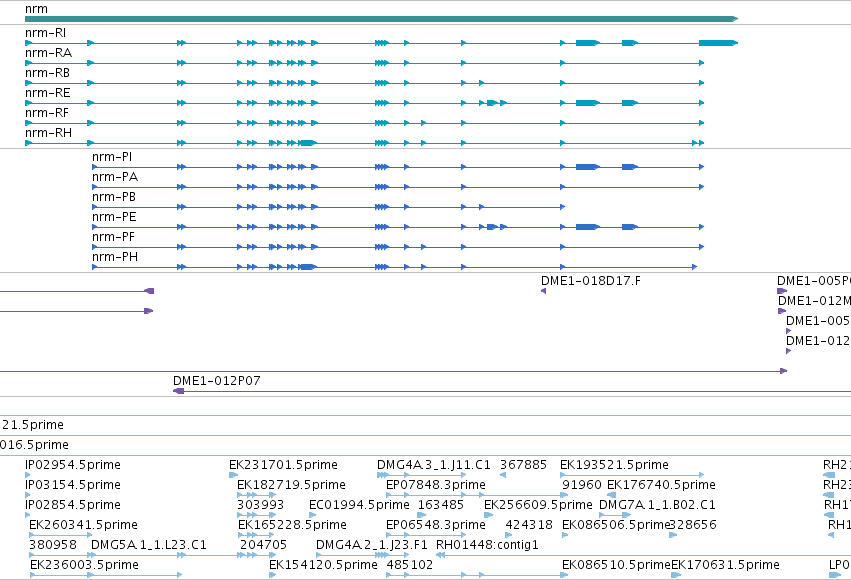851x580 pixels.
Task: Select EP07848.3prime EST label
Action: click(x=436, y=486)
